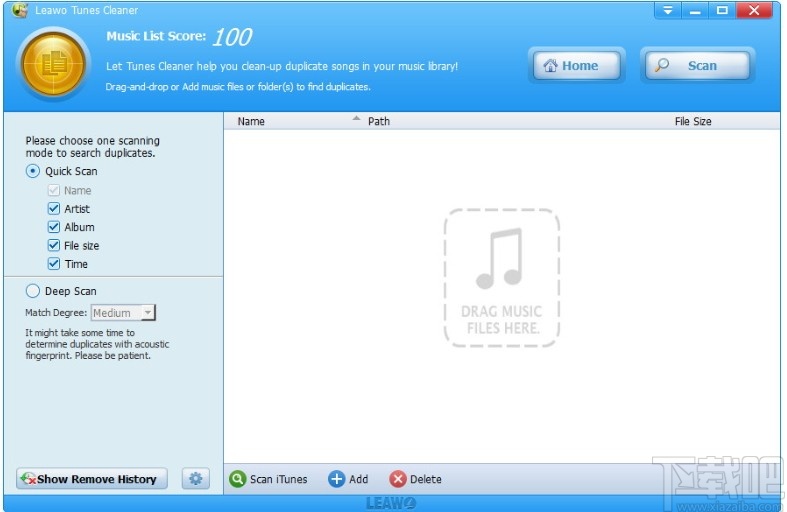Select Quick Scan mode
This screenshot has width=787, height=512.
click(x=33, y=171)
